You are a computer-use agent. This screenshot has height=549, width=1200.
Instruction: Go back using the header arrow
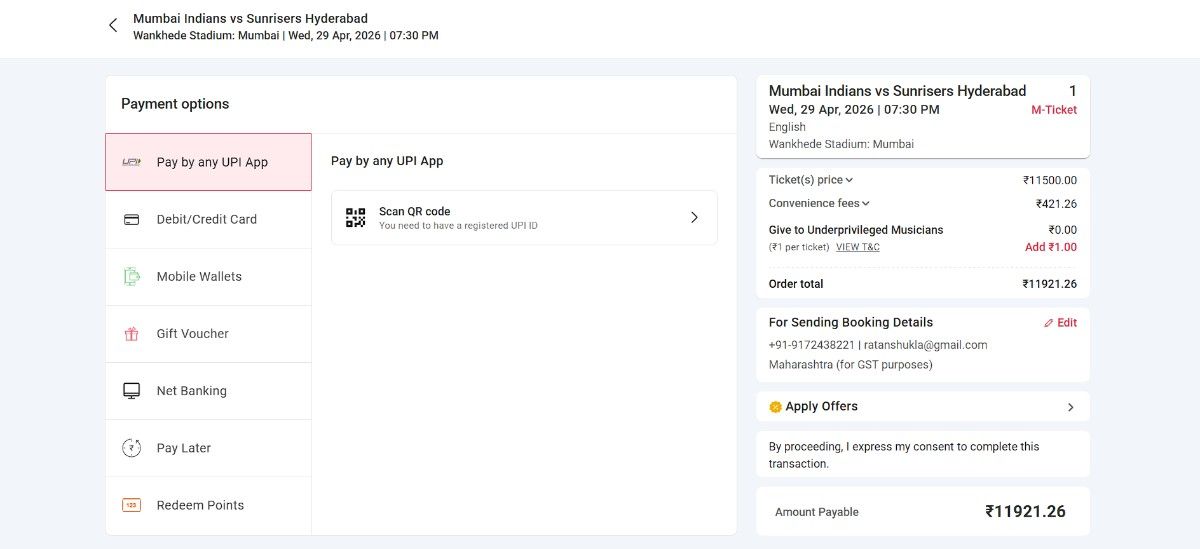tap(113, 26)
